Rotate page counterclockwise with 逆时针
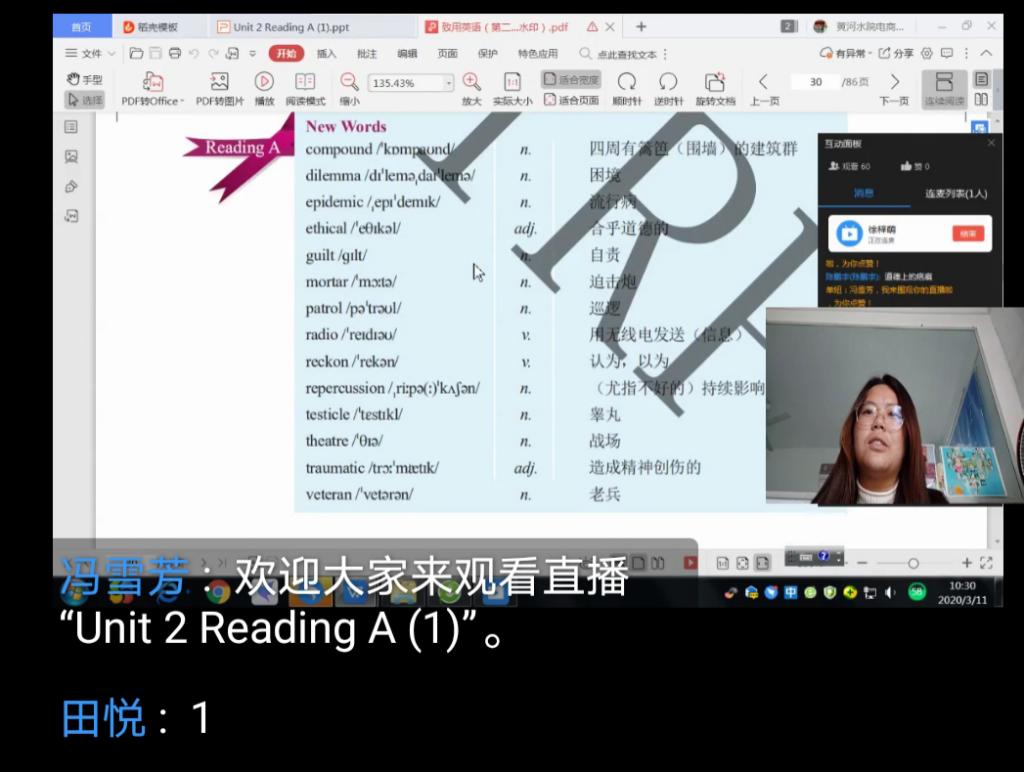 [668, 82]
